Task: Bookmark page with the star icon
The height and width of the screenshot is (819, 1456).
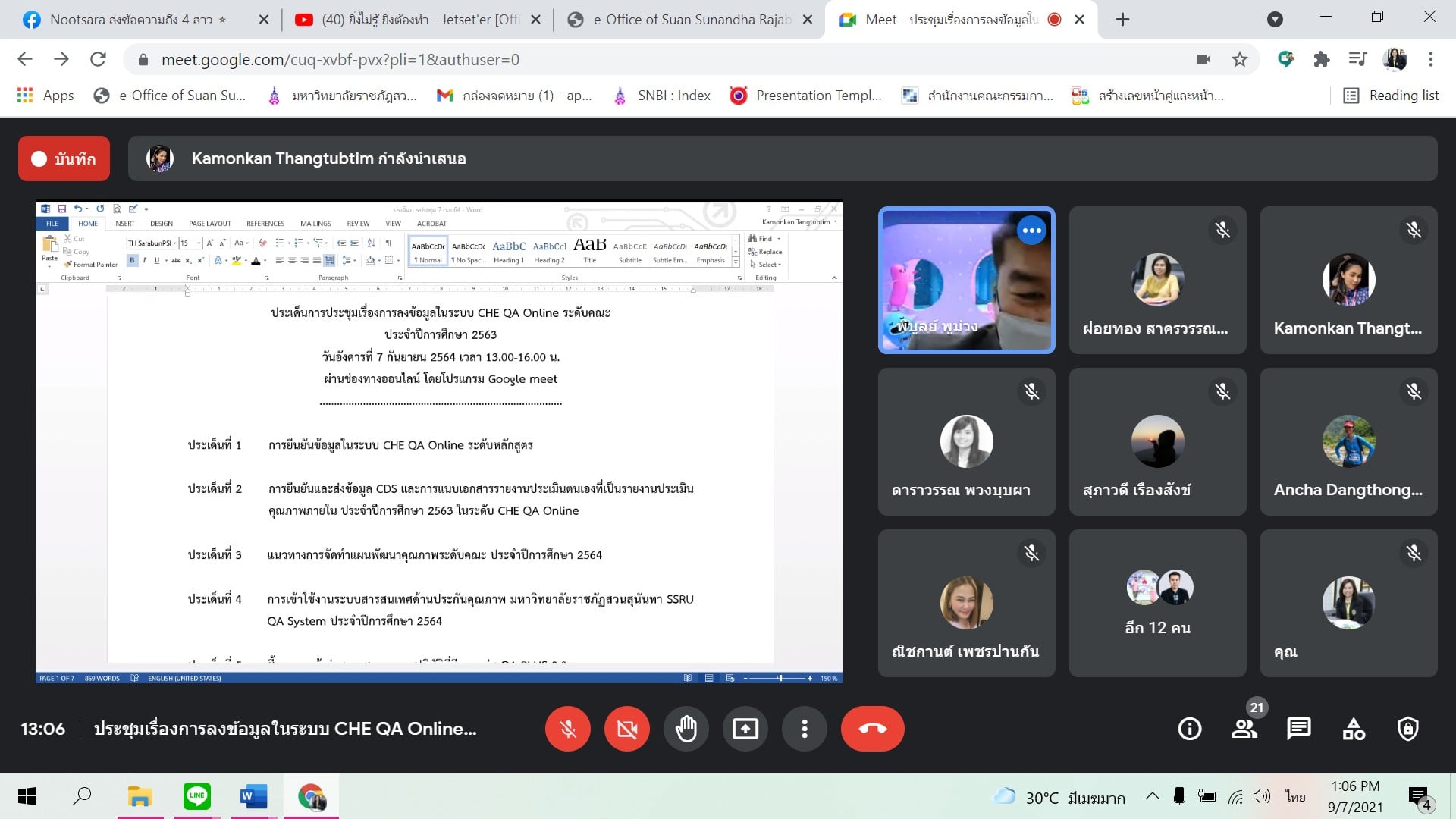Action: [x=1239, y=59]
